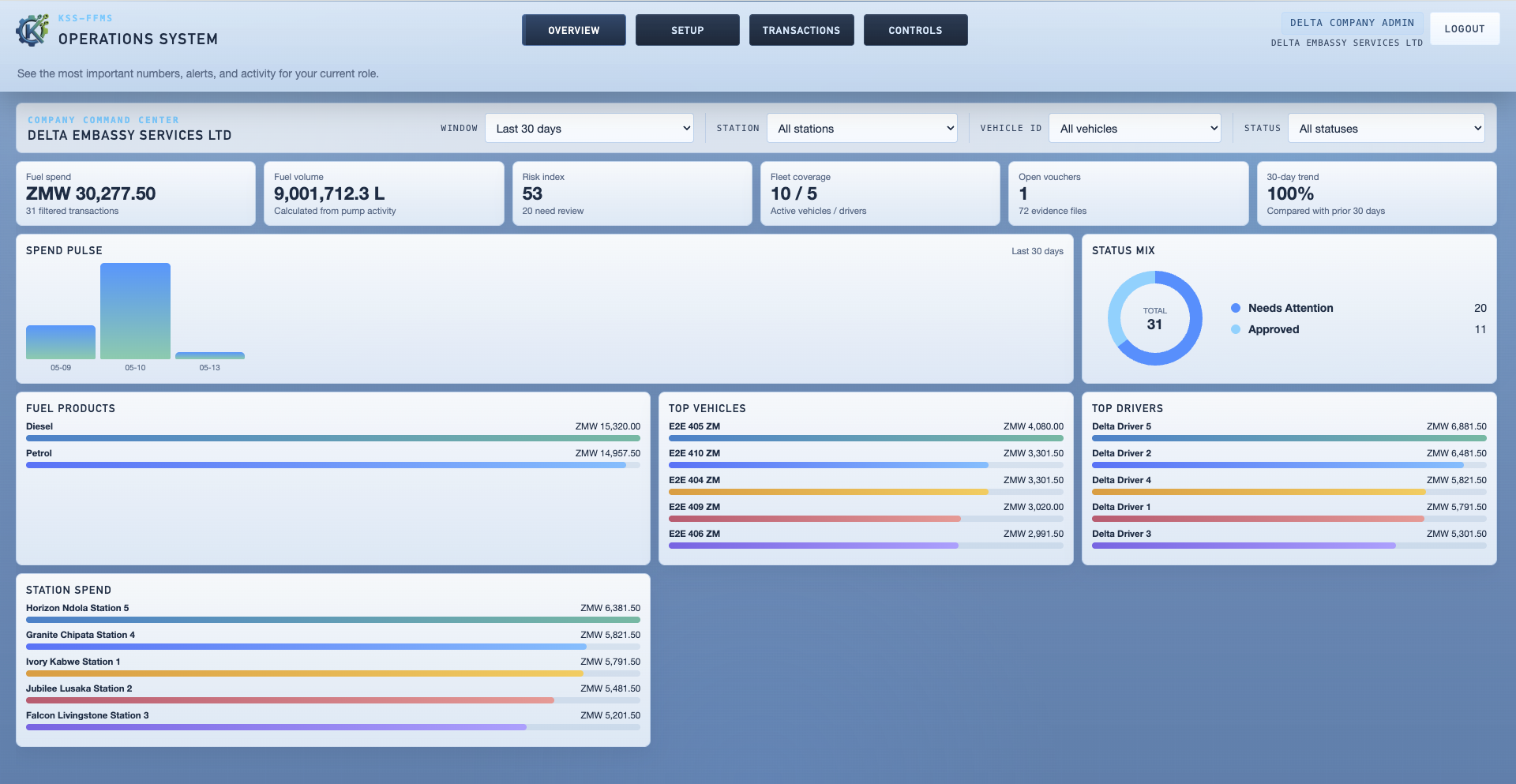Click 'Delta Driver 5' in Top Drivers
This screenshot has height=784, width=1516.
click(x=1121, y=426)
